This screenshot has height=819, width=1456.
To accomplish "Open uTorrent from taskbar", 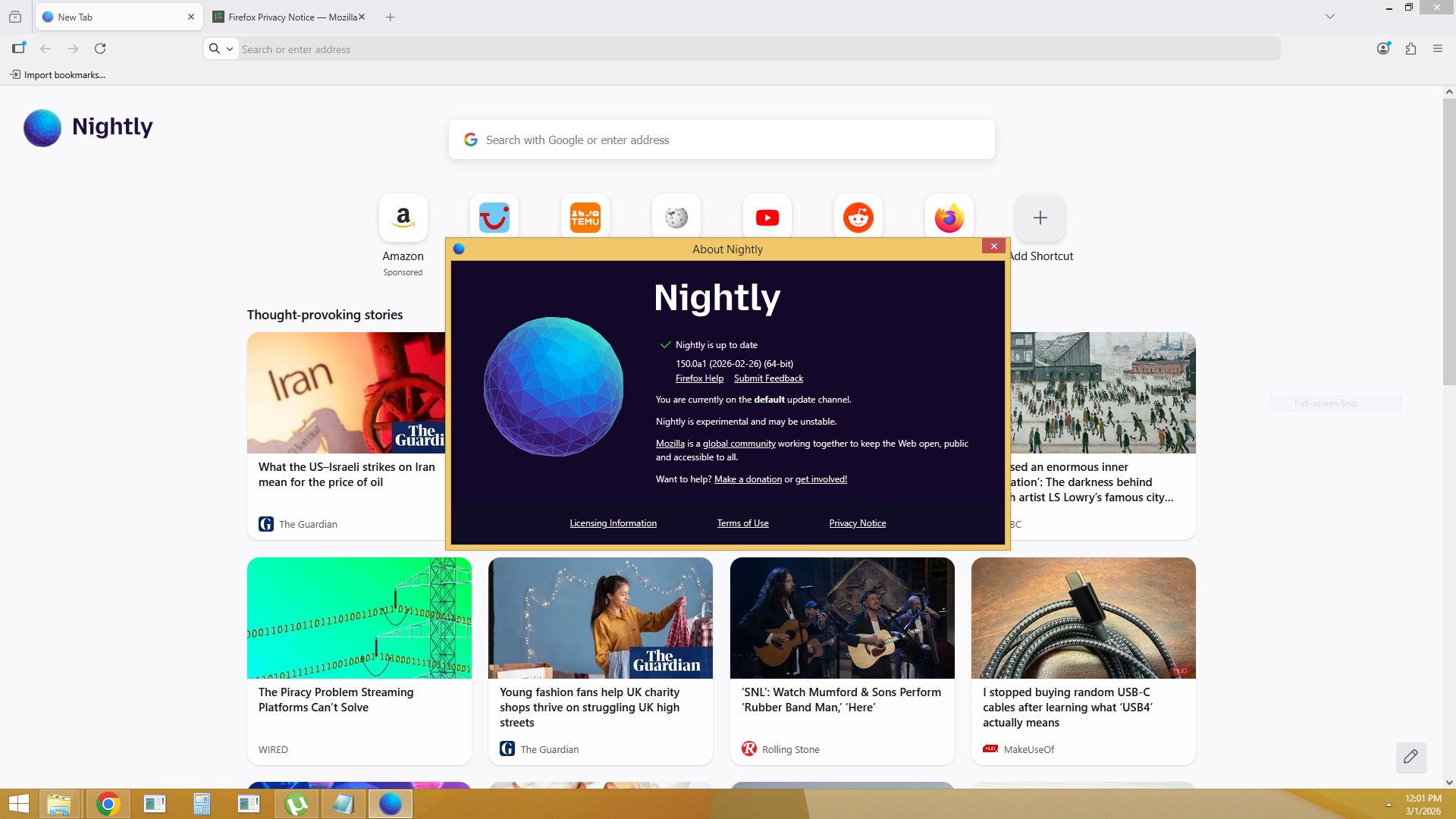I will click(296, 804).
